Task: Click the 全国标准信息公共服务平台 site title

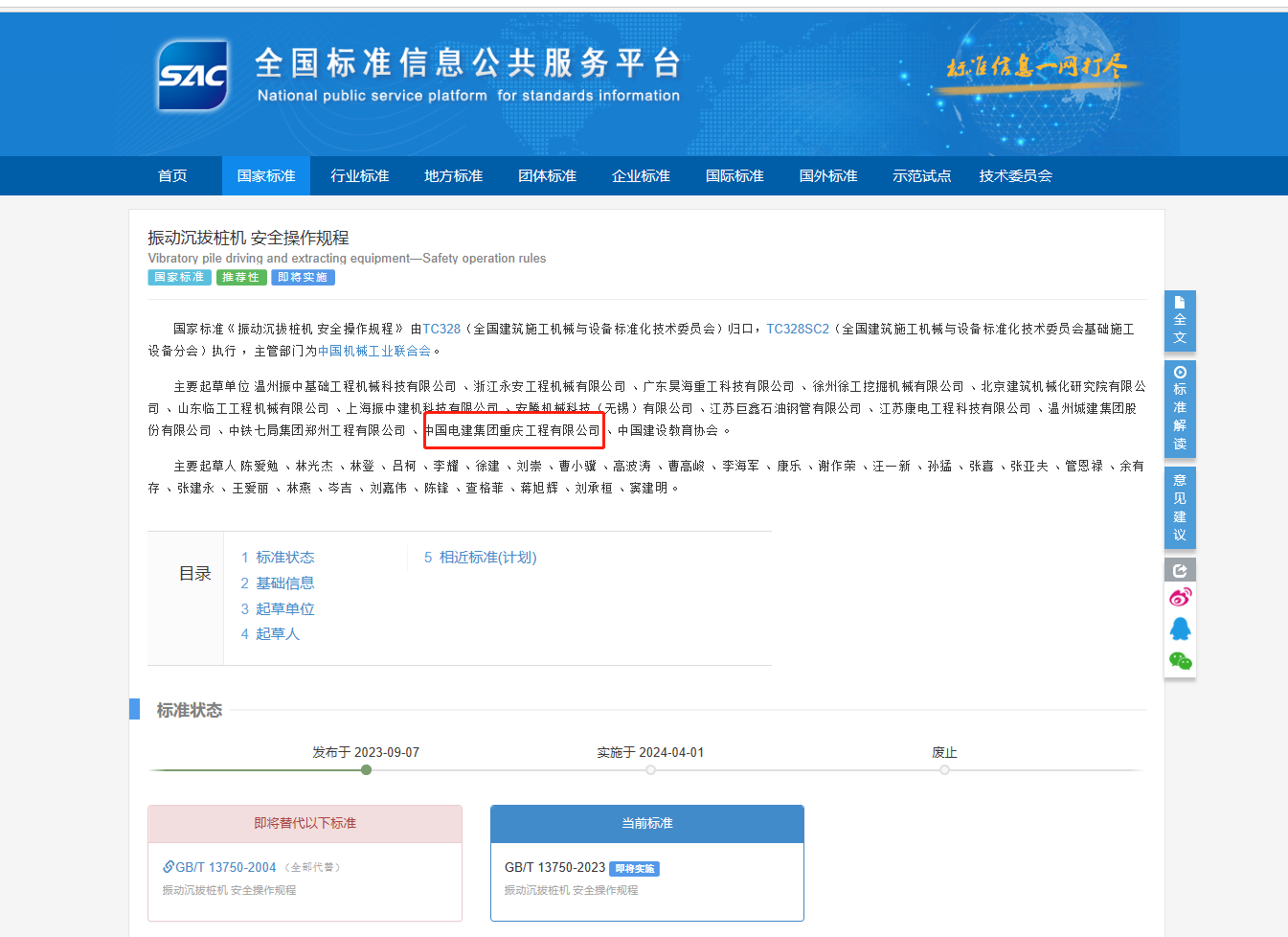Action: (468, 63)
